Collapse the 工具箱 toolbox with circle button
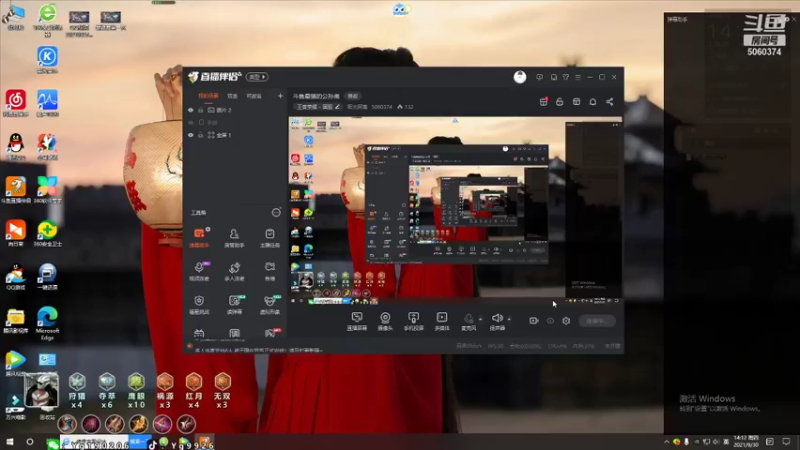This screenshot has height=450, width=800. (276, 212)
